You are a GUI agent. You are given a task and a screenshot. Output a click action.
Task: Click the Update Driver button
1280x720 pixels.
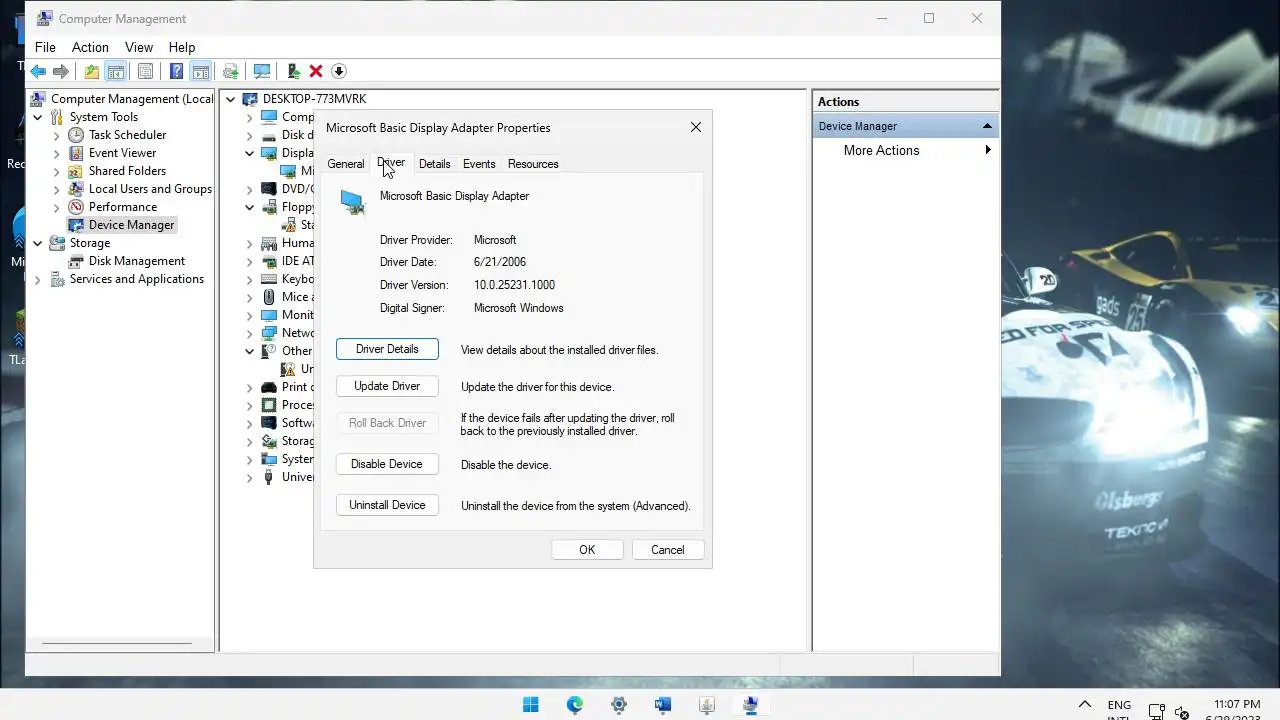(x=387, y=386)
